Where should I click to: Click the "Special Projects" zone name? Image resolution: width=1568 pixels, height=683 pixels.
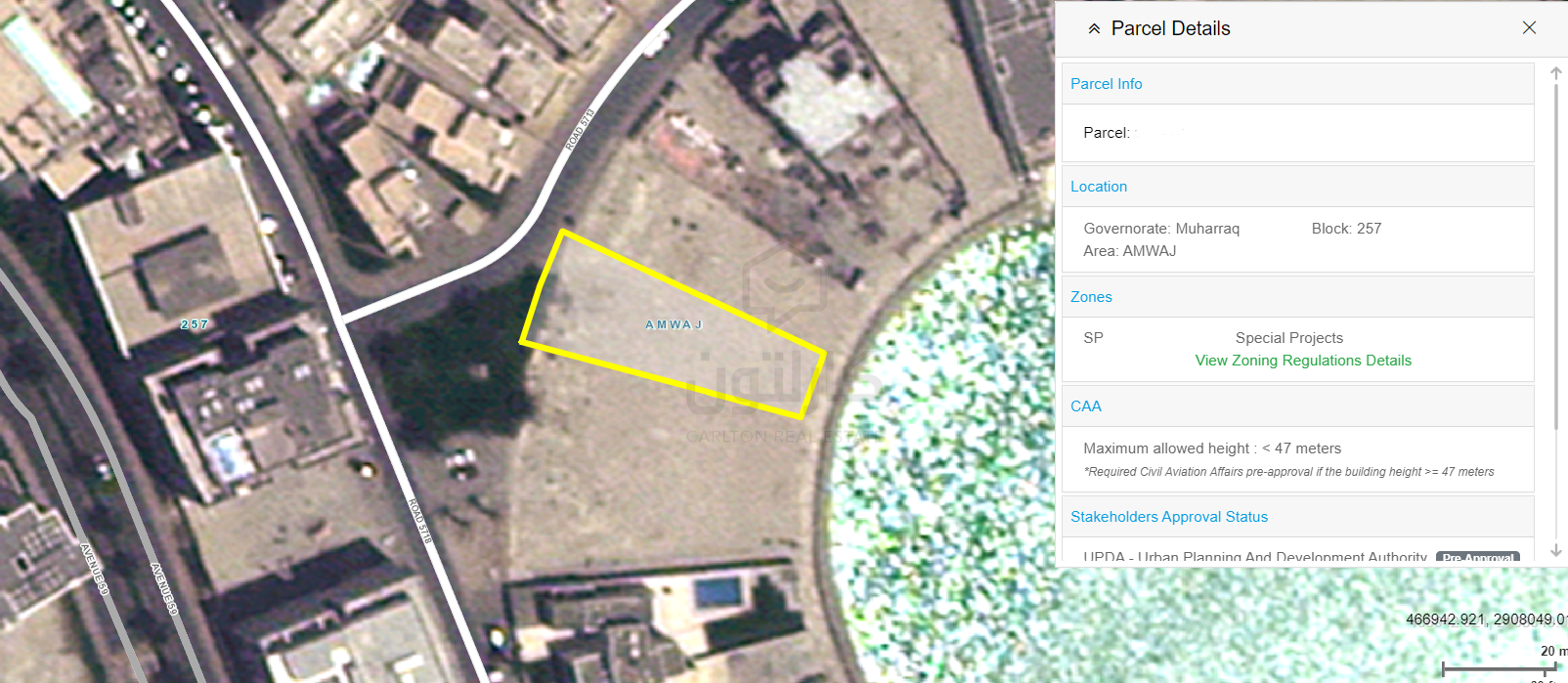(1289, 338)
